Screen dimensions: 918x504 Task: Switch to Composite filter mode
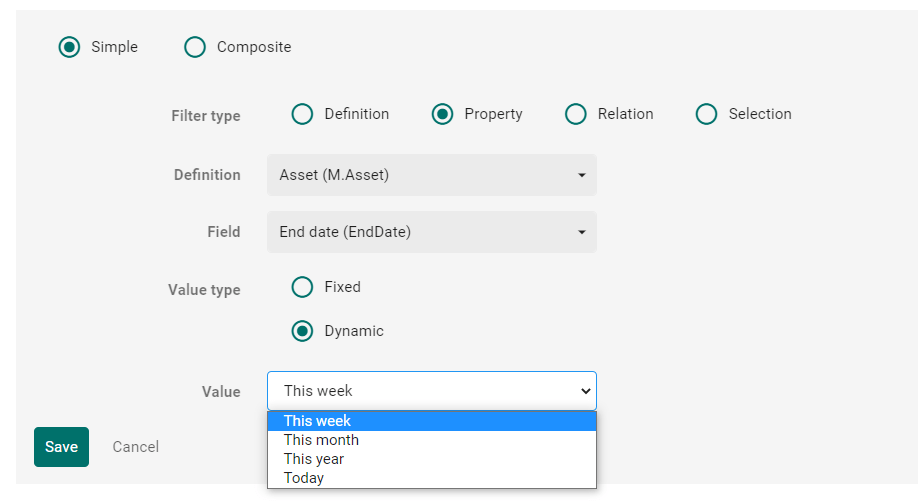pyautogui.click(x=195, y=47)
